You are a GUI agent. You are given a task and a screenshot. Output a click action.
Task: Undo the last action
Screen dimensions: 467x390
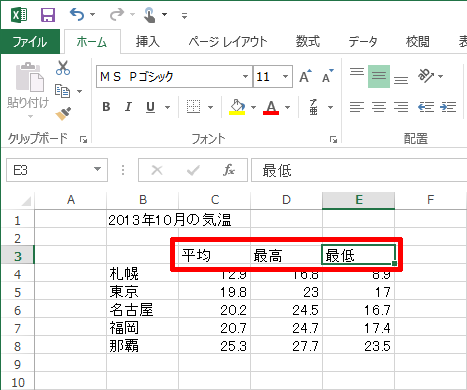[77, 15]
